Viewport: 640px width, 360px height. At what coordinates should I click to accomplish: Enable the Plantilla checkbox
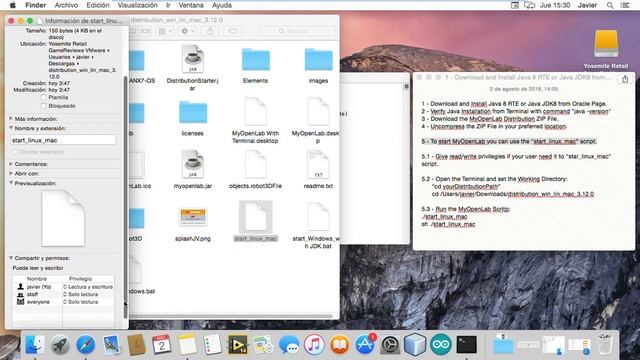pos(44,98)
